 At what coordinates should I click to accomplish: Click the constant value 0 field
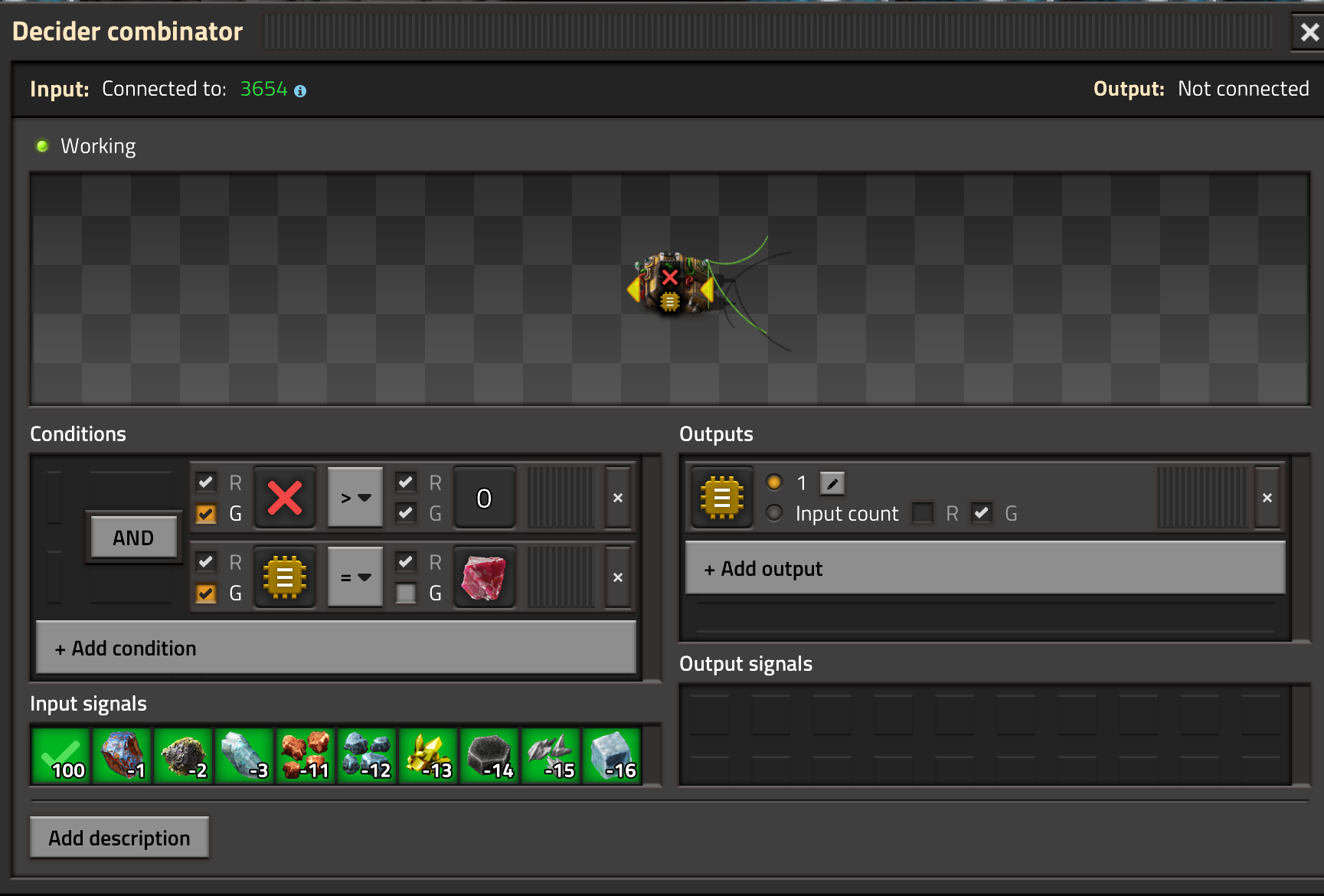(484, 498)
